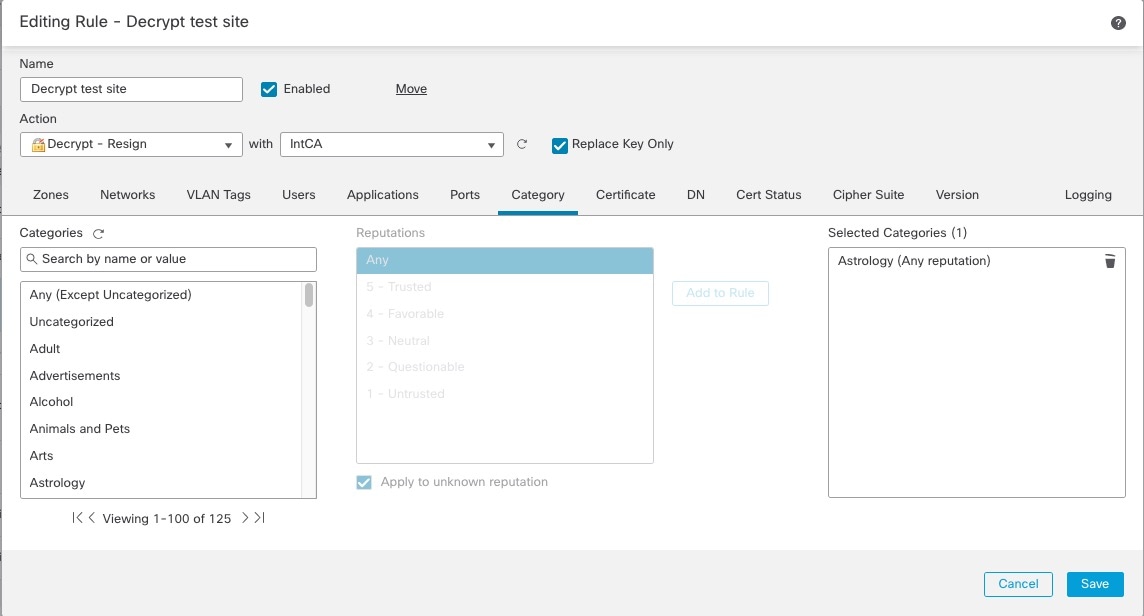Select the Advertisements category
The width and height of the screenshot is (1144, 616).
tap(161, 376)
